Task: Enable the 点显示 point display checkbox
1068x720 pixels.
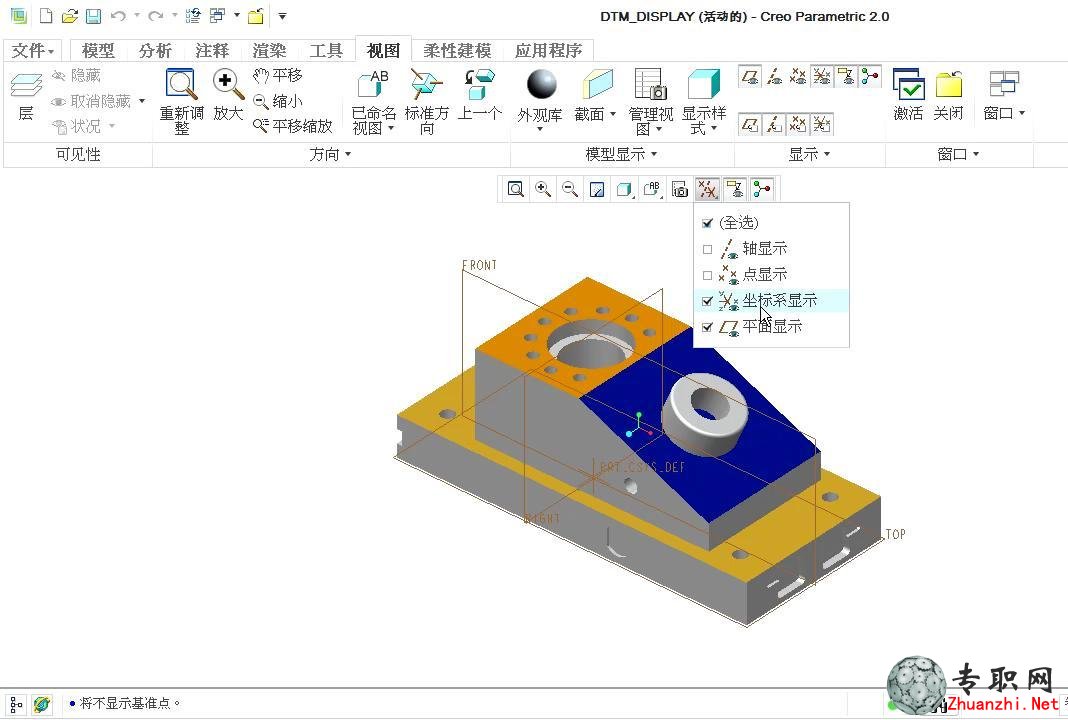Action: pyautogui.click(x=707, y=275)
